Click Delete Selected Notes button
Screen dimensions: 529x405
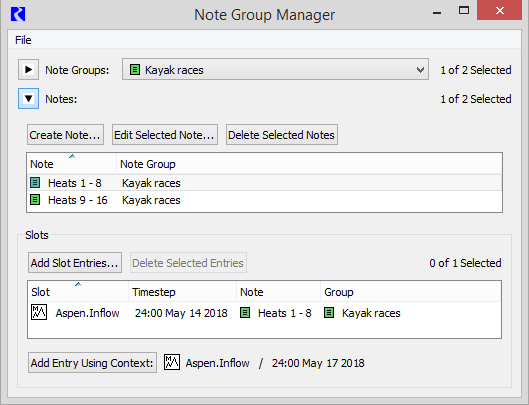282,135
